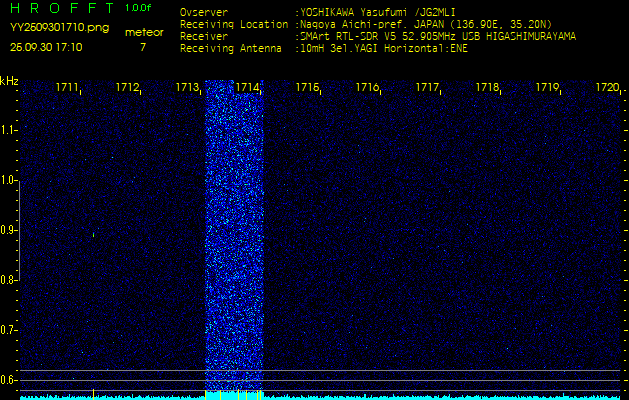
Task: Click the date stamp 25.09.30 17:10
Action: (46, 47)
